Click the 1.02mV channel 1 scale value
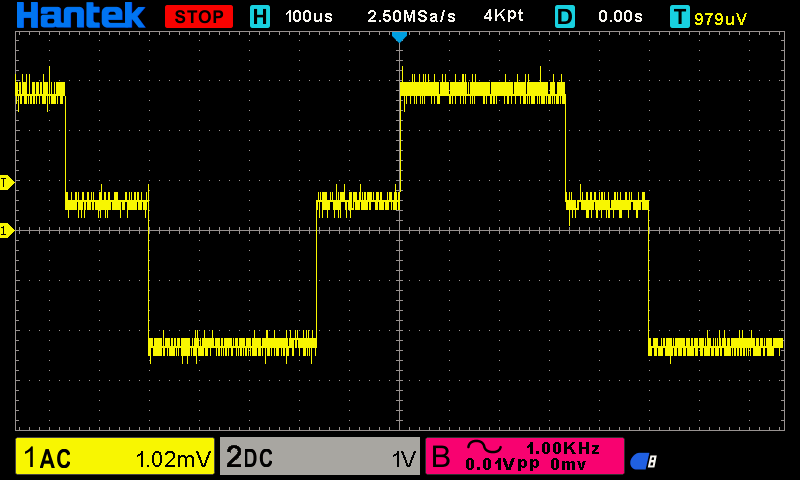 [x=173, y=459]
